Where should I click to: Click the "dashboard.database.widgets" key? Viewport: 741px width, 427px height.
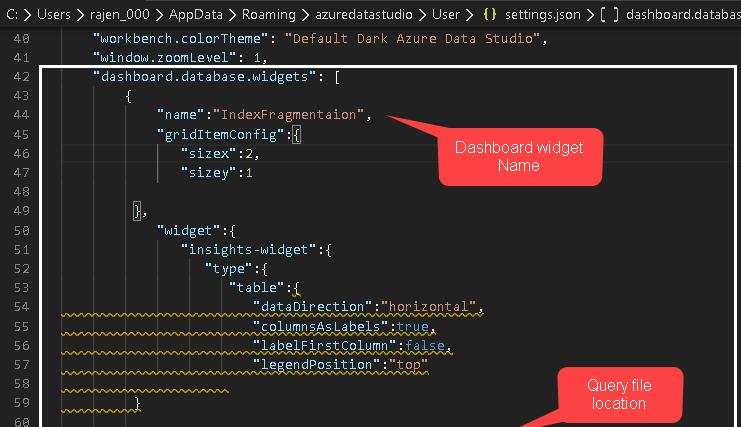[x=205, y=77]
